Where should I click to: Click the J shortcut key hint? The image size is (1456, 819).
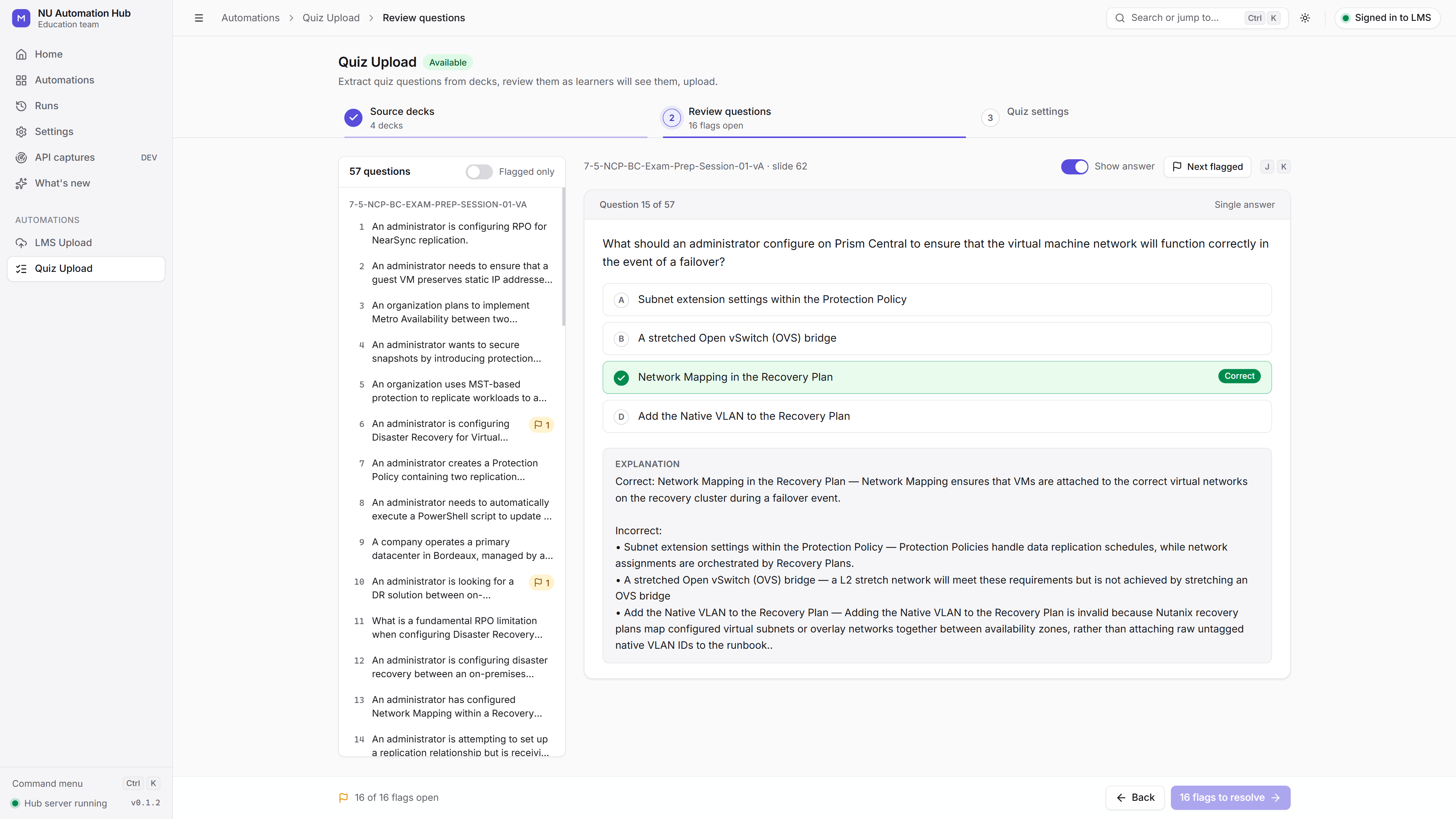click(1267, 167)
